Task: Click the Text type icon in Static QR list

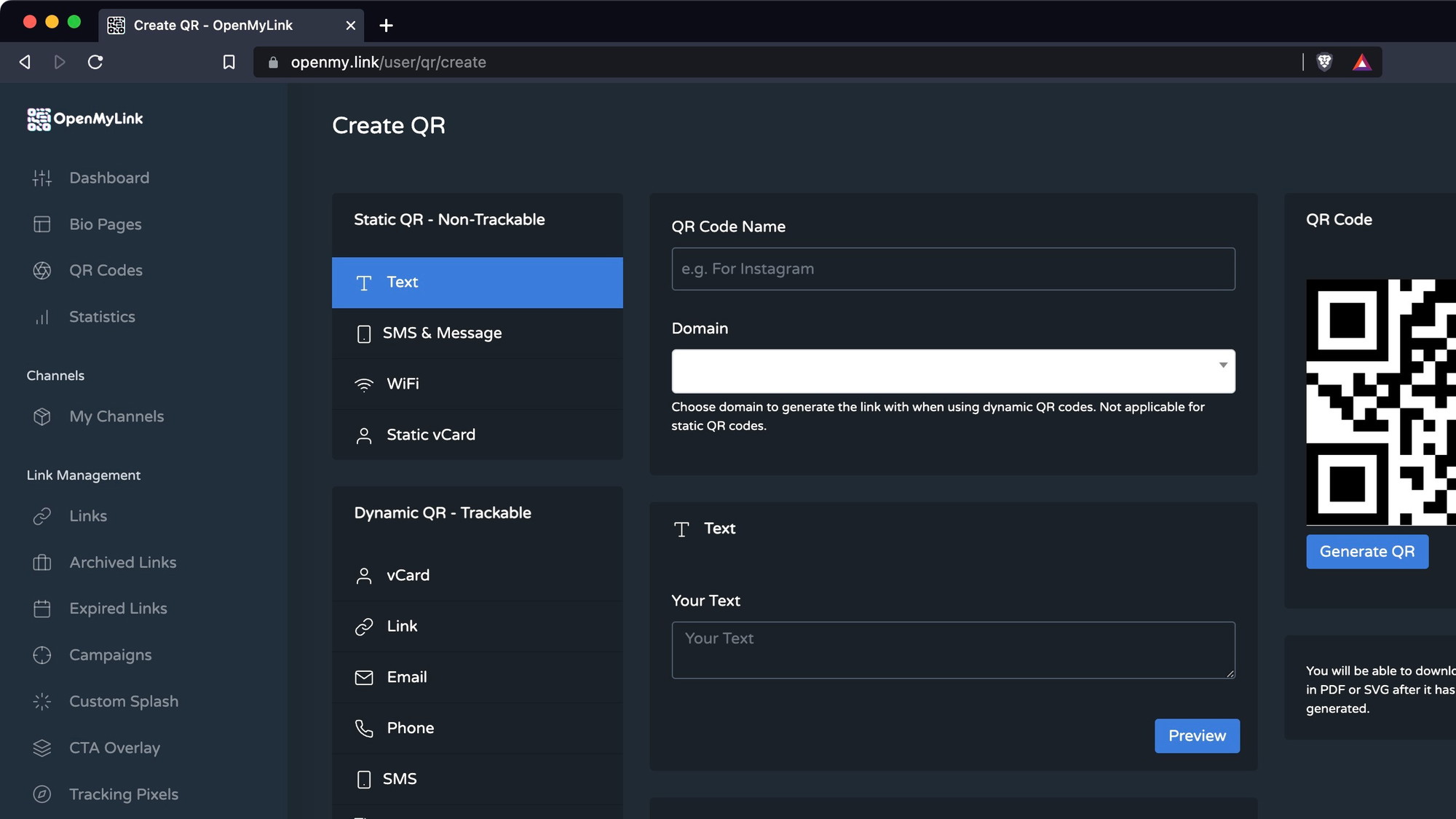Action: coord(364,283)
